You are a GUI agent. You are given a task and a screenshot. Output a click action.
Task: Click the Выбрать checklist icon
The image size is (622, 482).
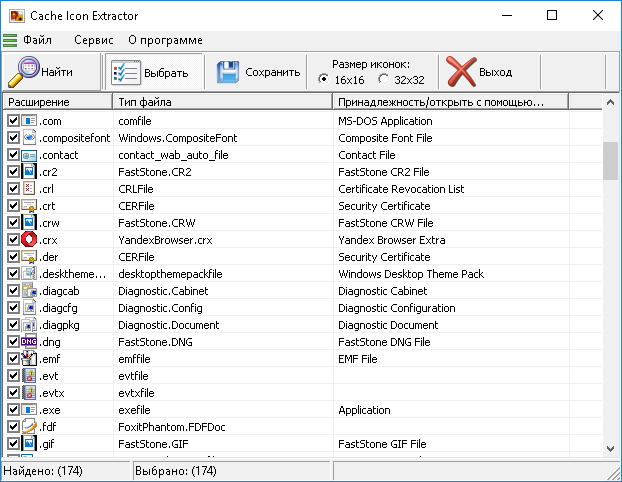click(x=125, y=73)
